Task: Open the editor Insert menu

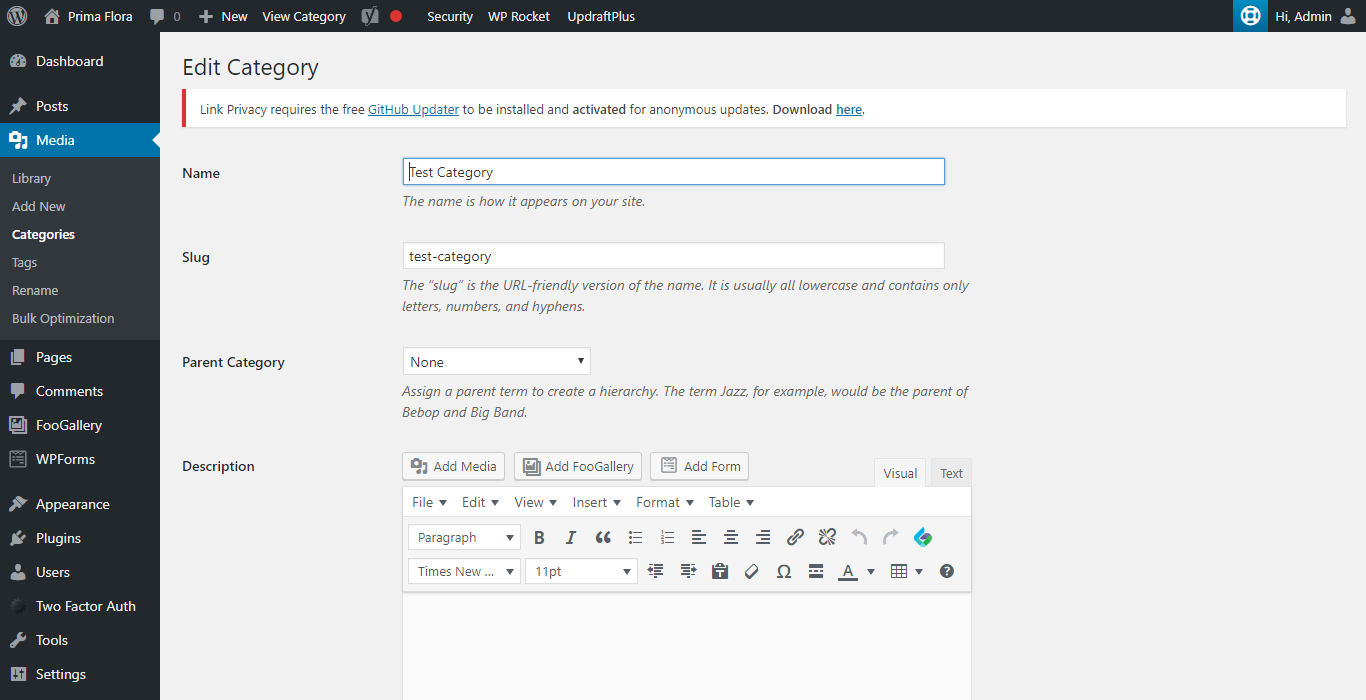Action: pos(597,502)
